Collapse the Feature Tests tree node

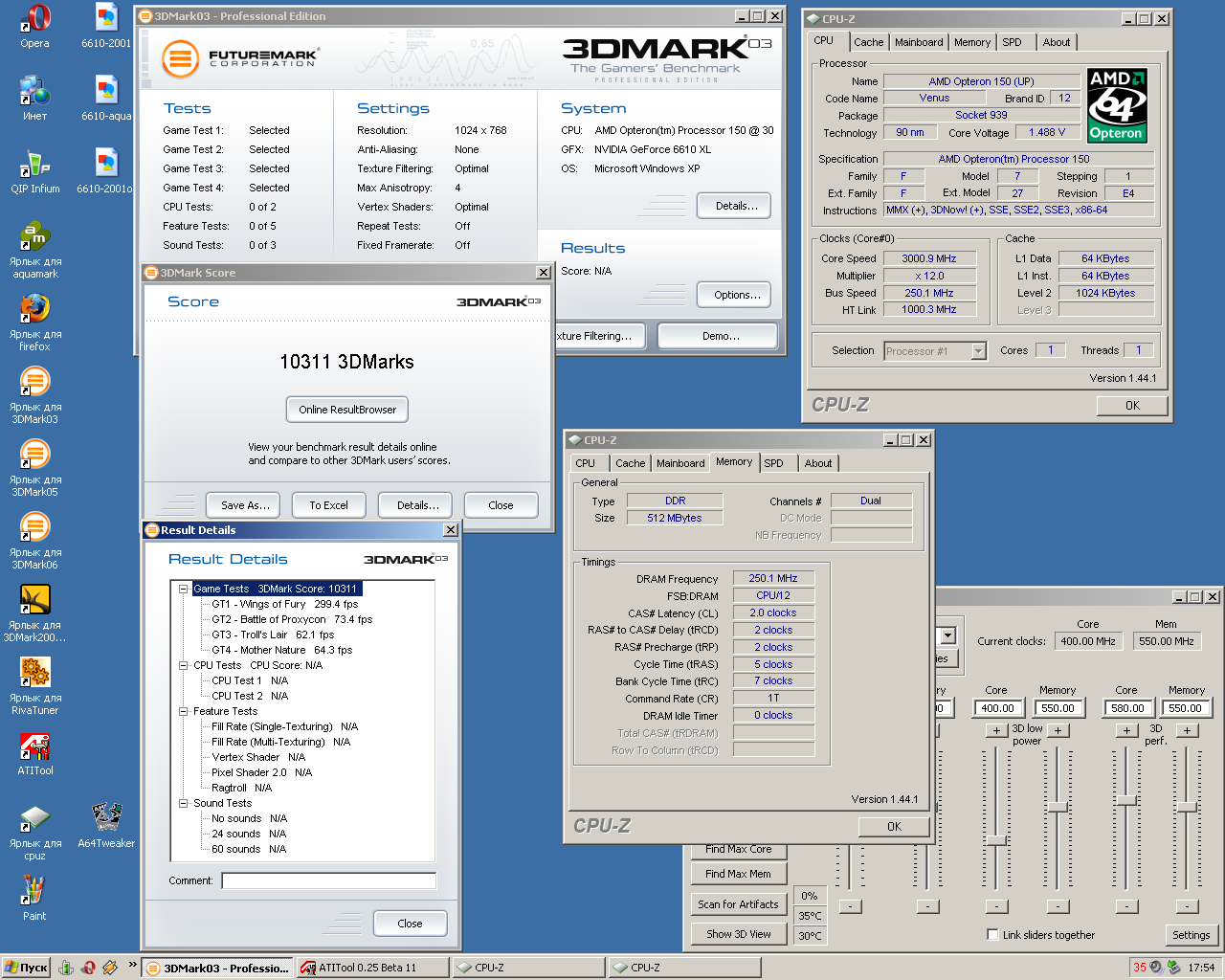click(183, 711)
